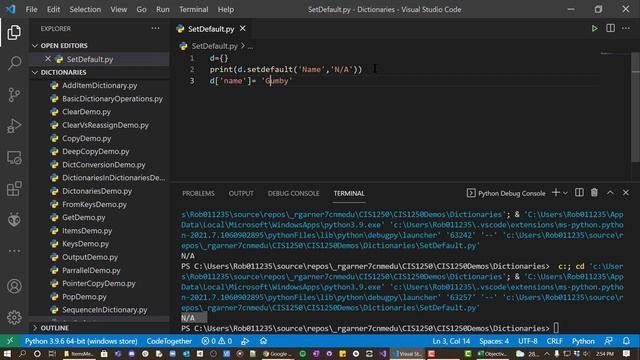The height and width of the screenshot is (360, 640).
Task: Click the errors and warnings status indicator
Action: pos(216,341)
